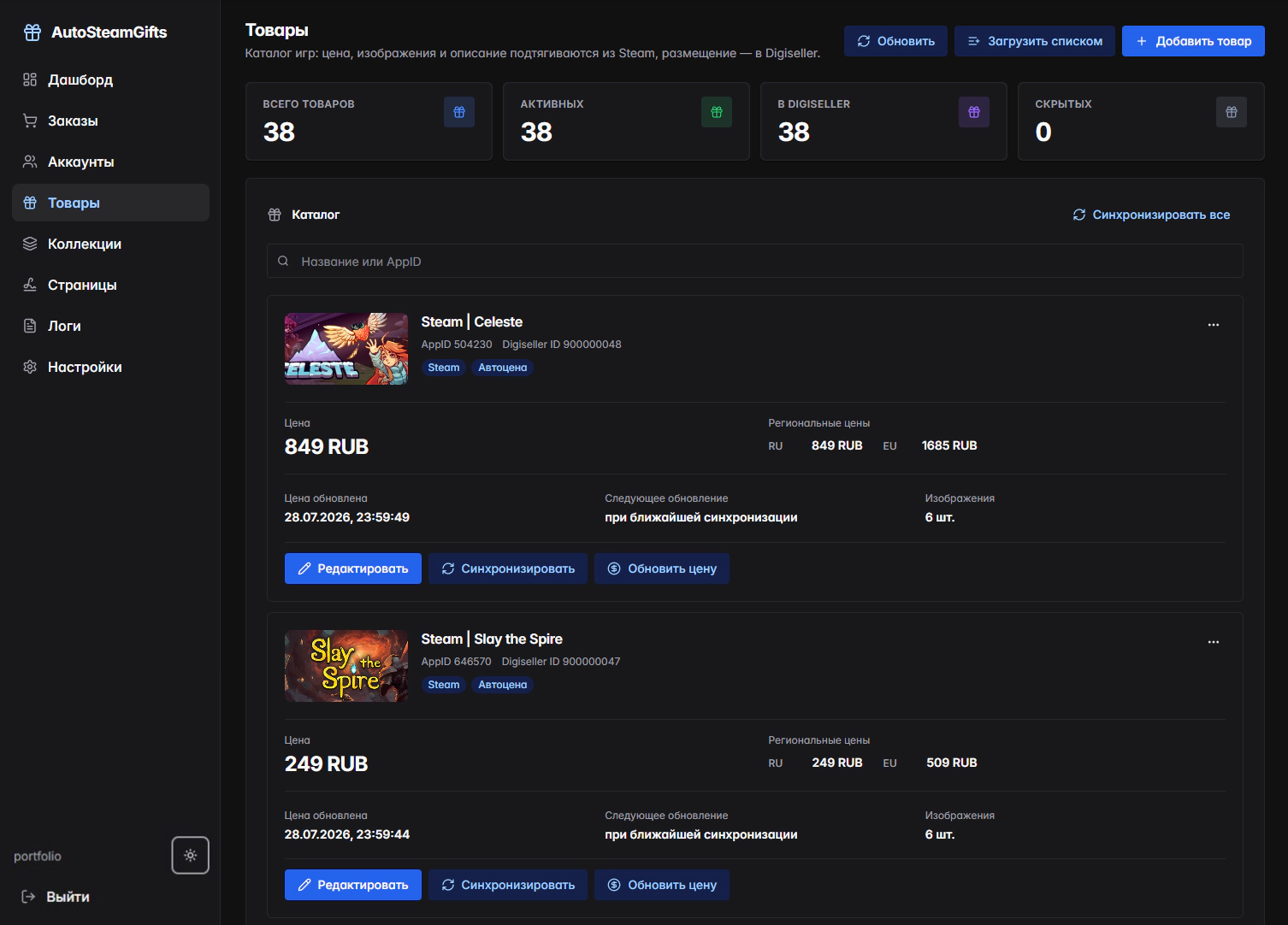The image size is (1288, 925).
Task: Click the Автоцена tag on Slay the Spire
Action: [x=503, y=685]
